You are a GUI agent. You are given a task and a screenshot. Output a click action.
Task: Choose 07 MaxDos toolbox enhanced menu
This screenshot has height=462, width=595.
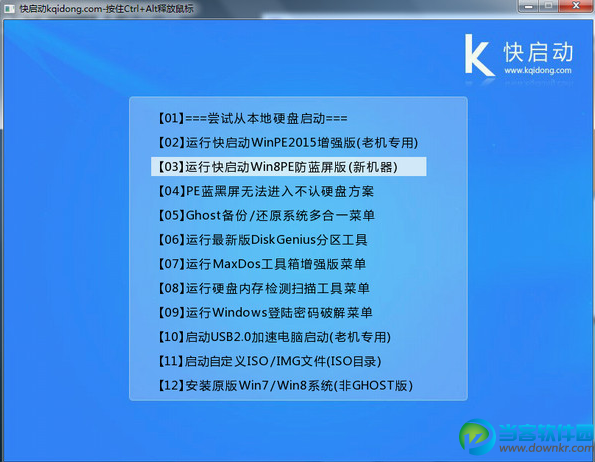(262, 264)
